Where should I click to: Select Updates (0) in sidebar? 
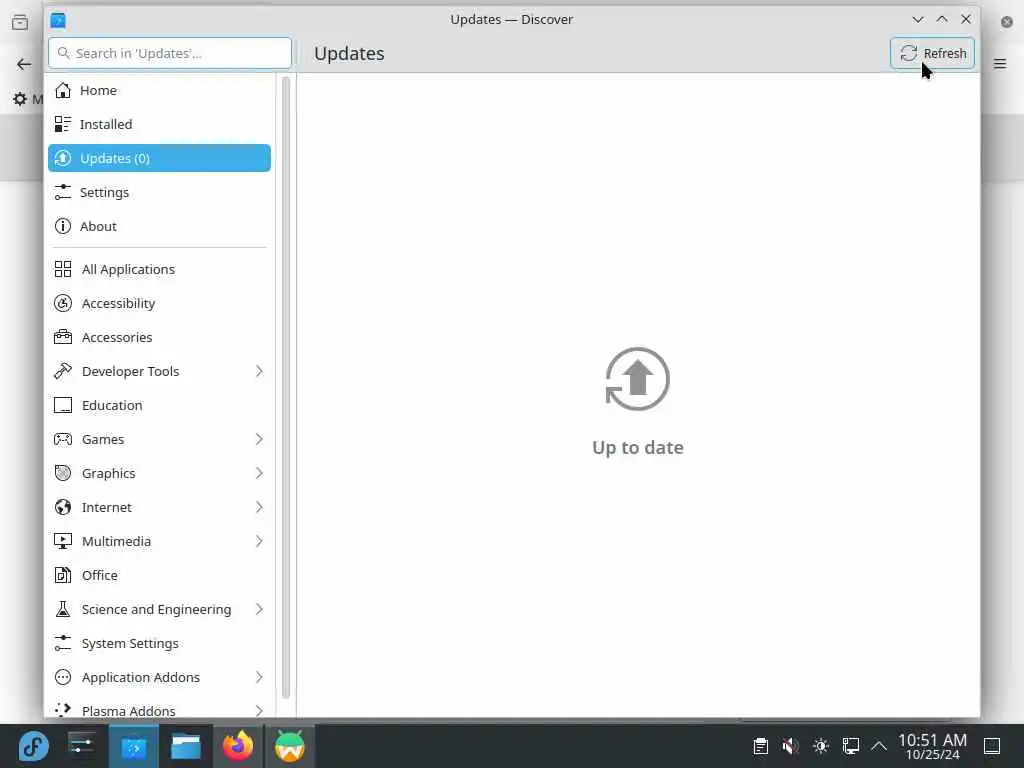point(159,158)
